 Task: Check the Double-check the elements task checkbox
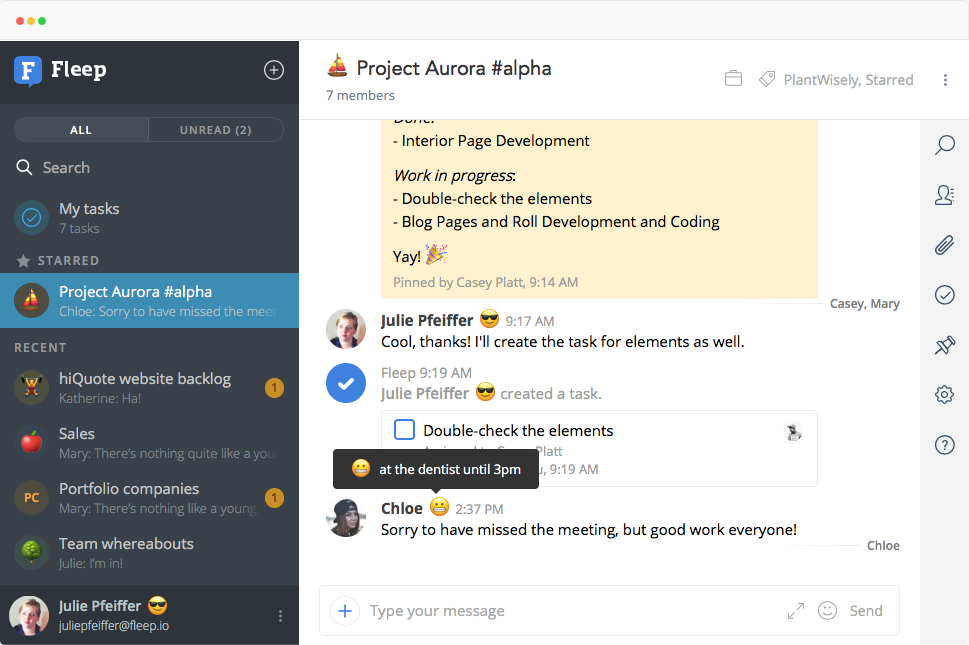(404, 429)
